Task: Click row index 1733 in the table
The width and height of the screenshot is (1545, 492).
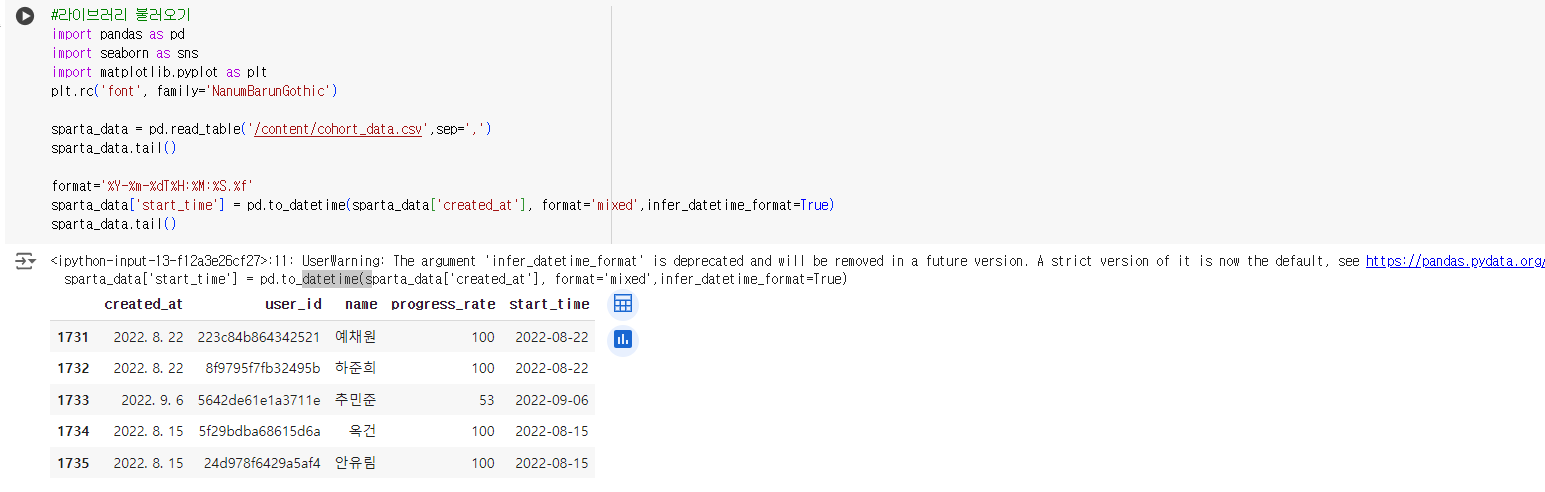Action: click(74, 400)
